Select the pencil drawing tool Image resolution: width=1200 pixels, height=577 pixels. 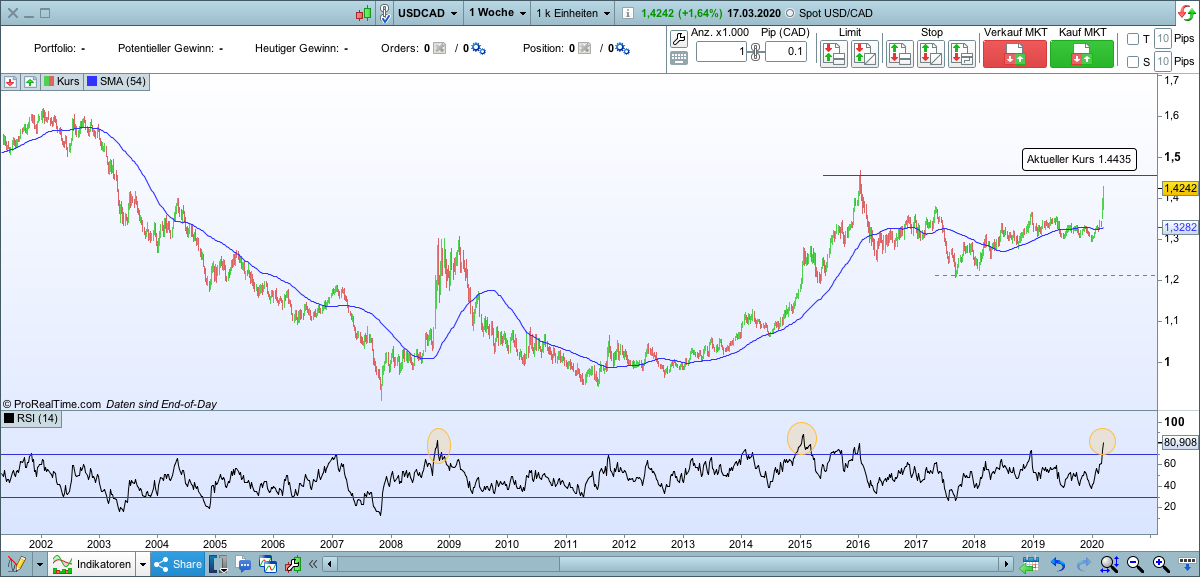17,563
